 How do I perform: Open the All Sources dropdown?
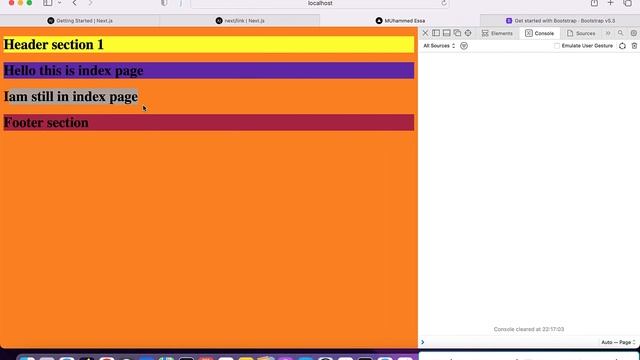(x=439, y=46)
